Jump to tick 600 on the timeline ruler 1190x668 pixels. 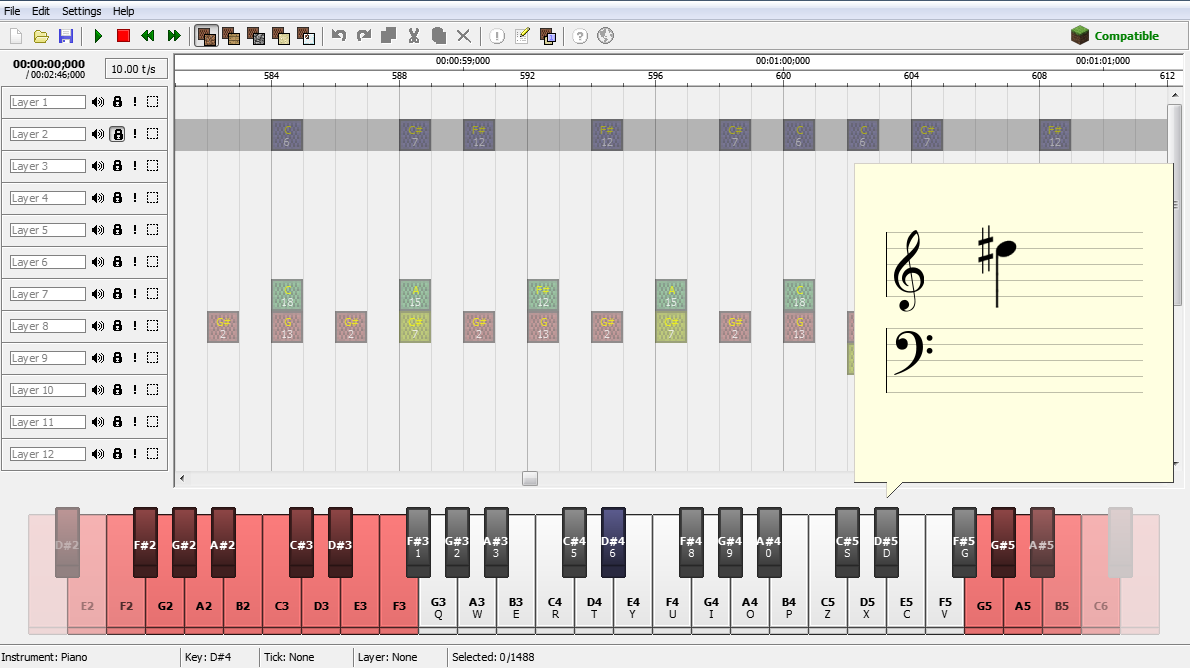tap(783, 76)
